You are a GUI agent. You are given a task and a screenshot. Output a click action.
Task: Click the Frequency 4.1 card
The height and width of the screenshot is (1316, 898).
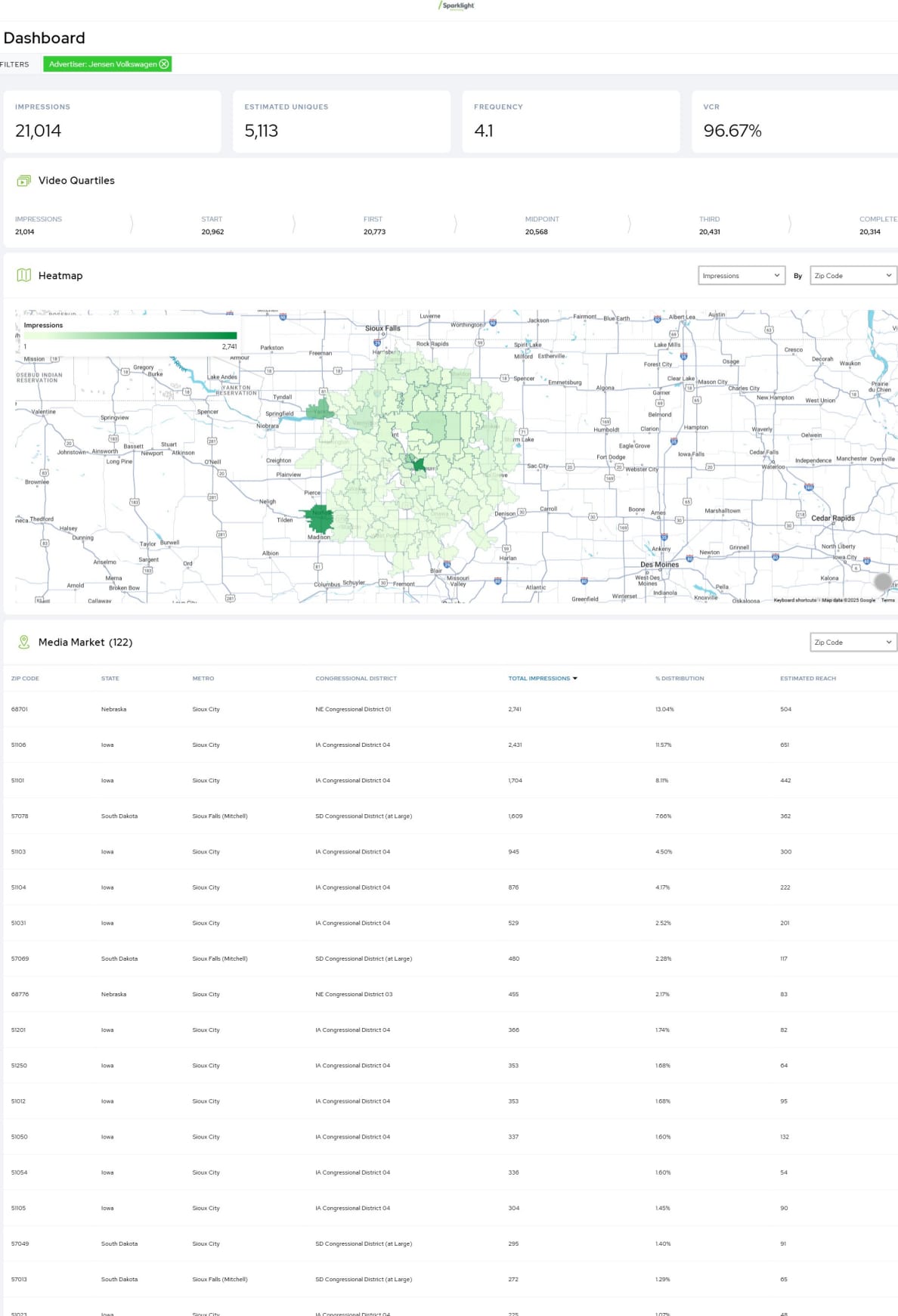click(x=571, y=122)
